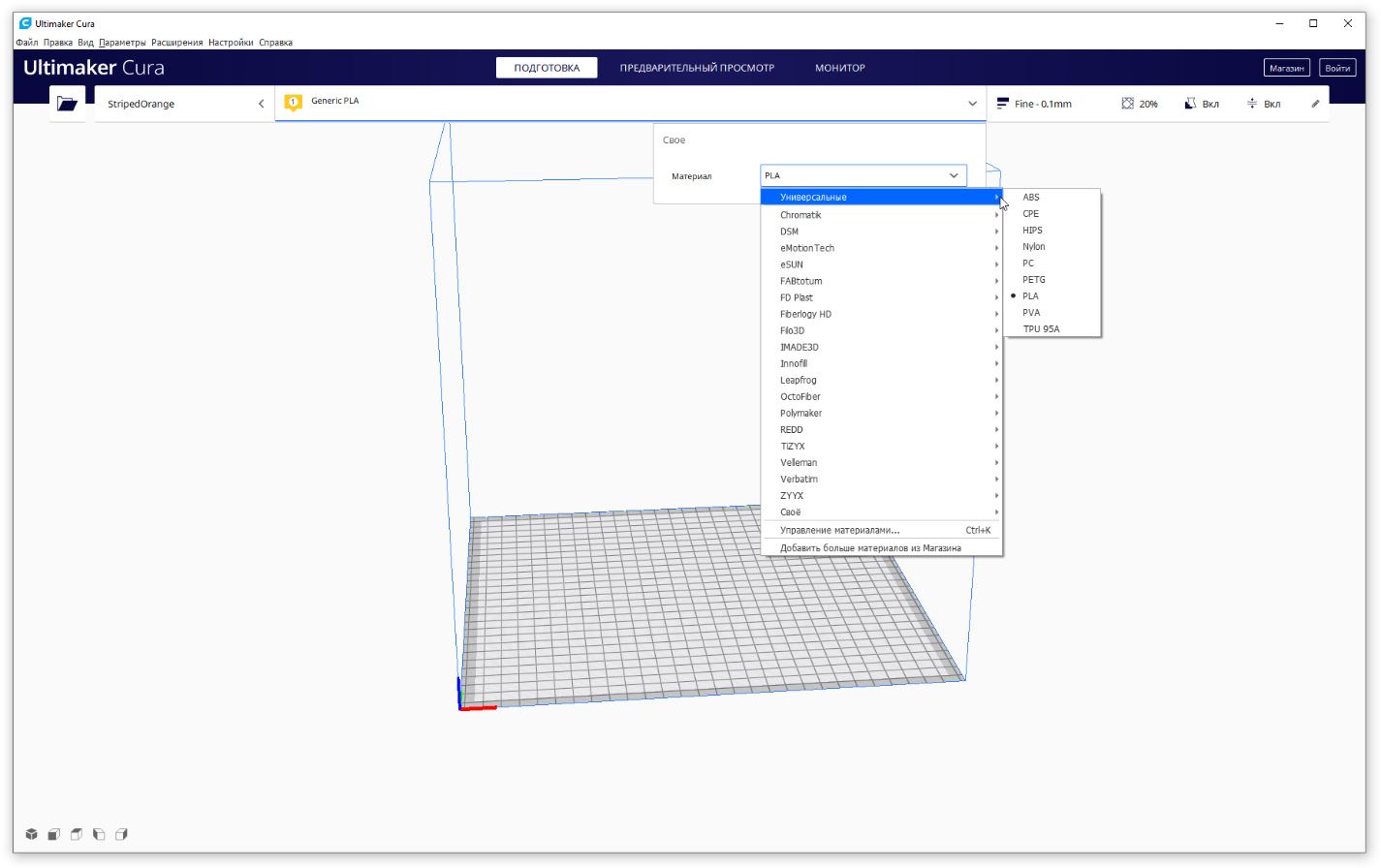Switch to right side view icon
This screenshot has height=868, width=1381.
[x=121, y=834]
